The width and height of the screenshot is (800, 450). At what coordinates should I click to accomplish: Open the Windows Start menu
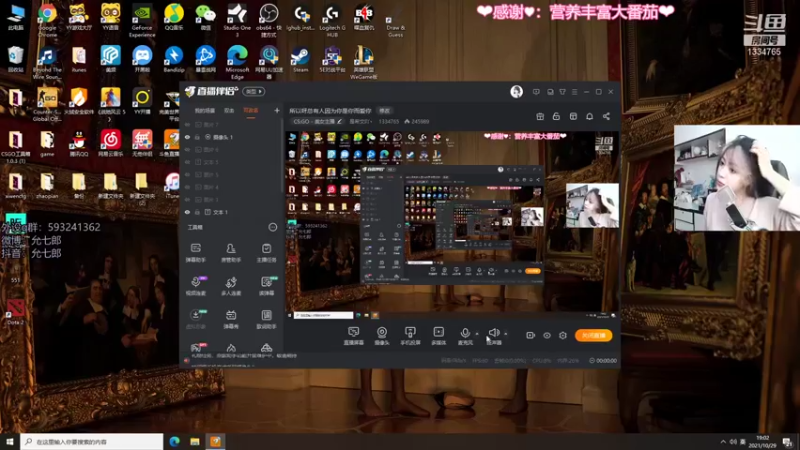pyautogui.click(x=10, y=442)
